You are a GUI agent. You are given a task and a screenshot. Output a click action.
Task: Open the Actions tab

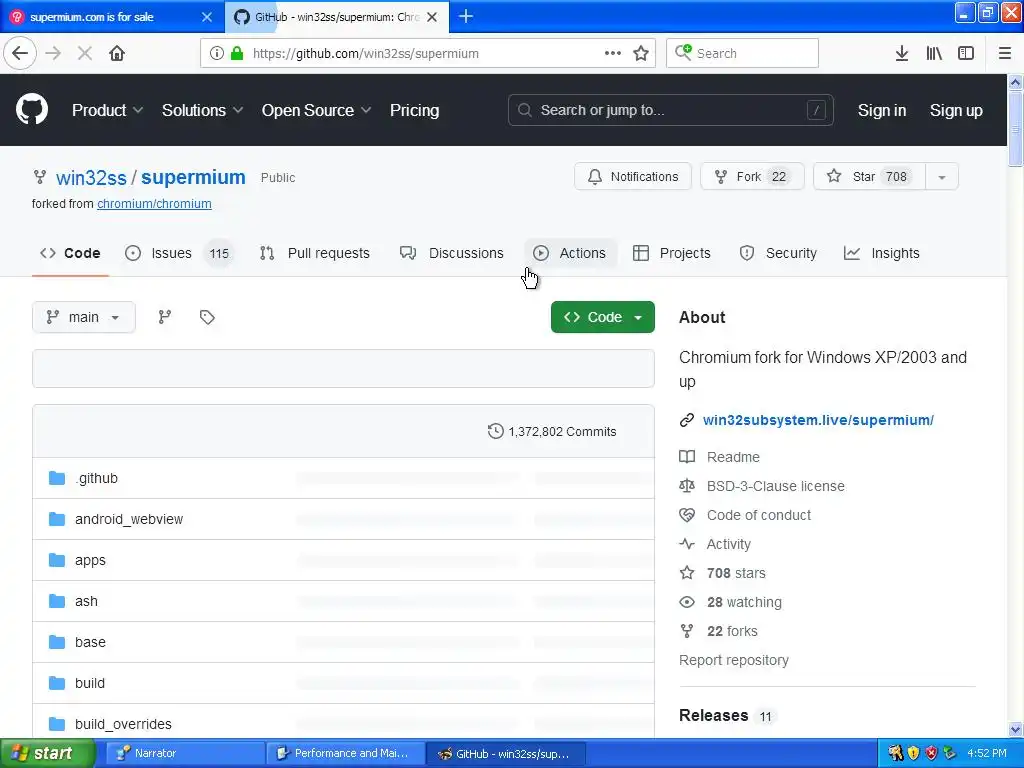[x=570, y=253]
